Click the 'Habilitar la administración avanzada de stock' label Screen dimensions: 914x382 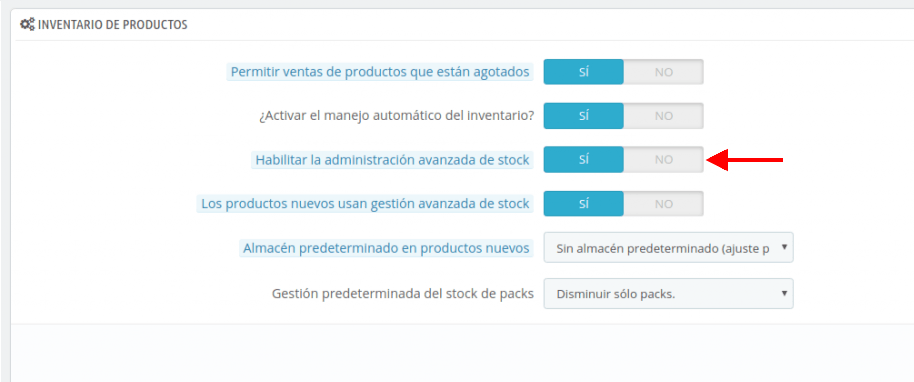392,160
